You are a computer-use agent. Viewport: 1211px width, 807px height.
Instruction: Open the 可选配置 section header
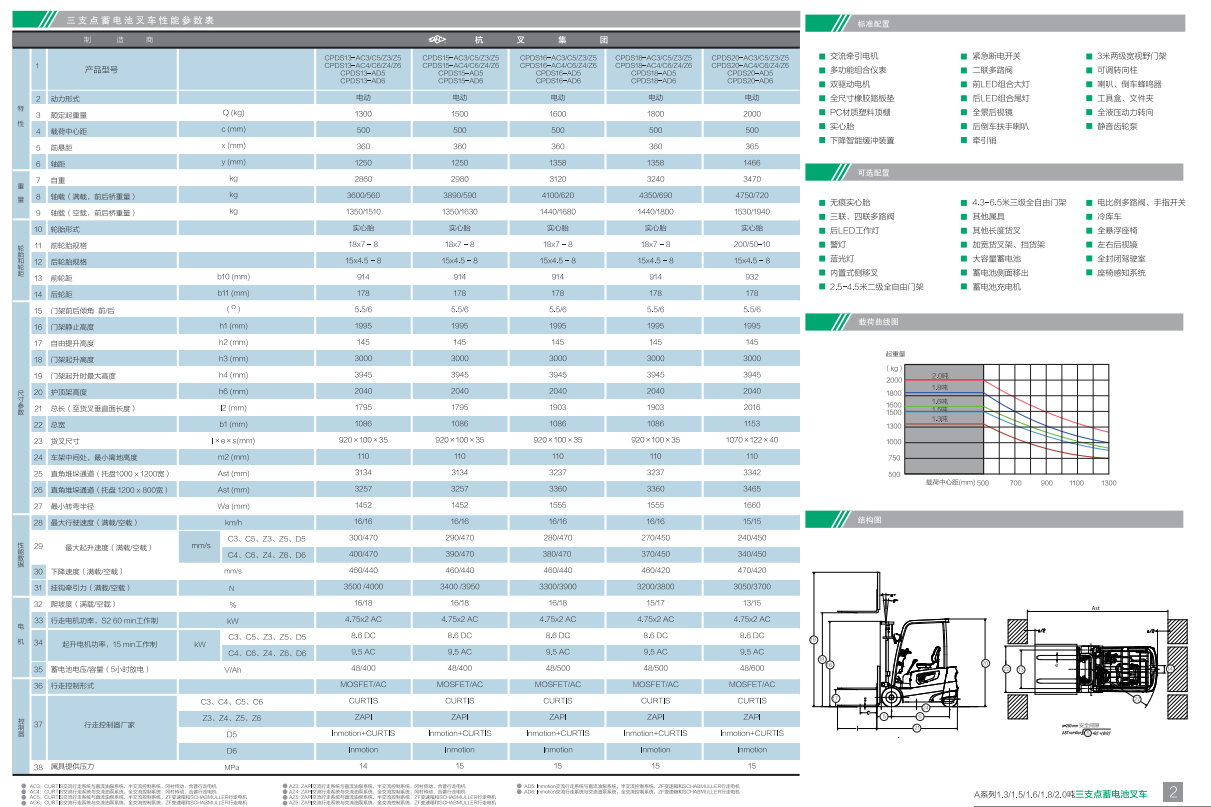coord(873,172)
